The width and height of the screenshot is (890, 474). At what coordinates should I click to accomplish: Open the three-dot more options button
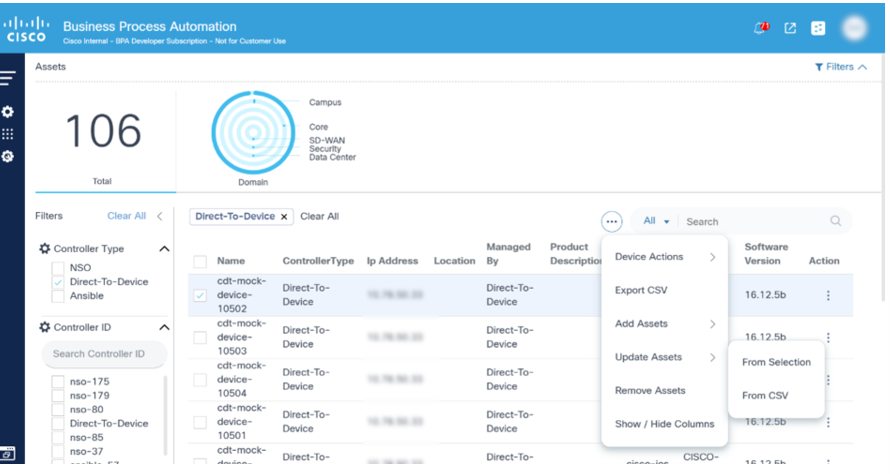(x=612, y=222)
